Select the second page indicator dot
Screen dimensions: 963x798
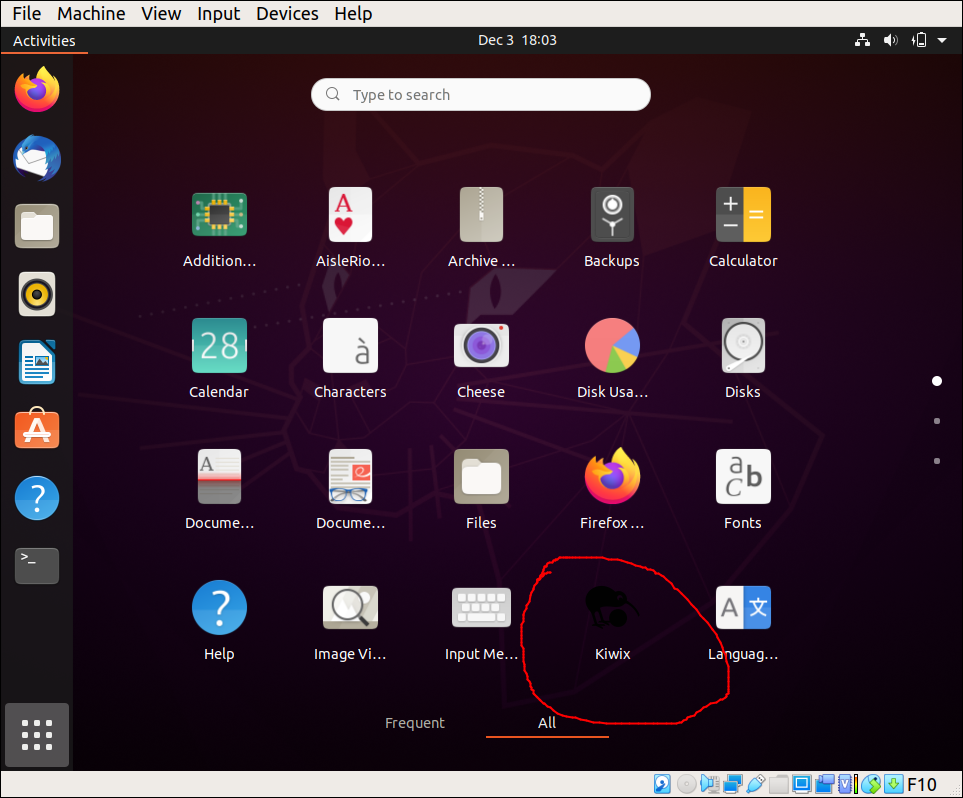[x=937, y=421]
